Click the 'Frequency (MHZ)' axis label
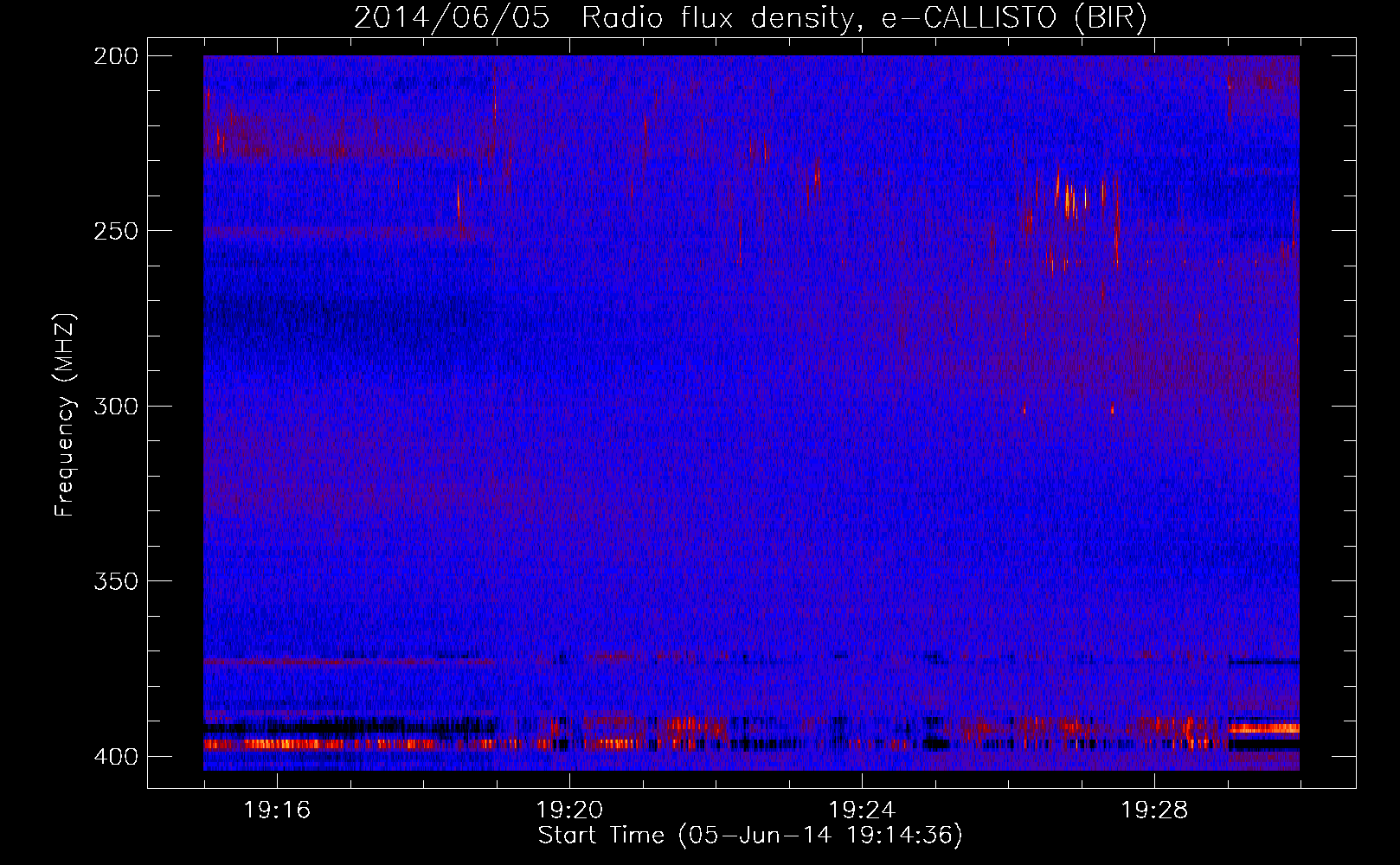This screenshot has height=865, width=1400. pyautogui.click(x=65, y=415)
